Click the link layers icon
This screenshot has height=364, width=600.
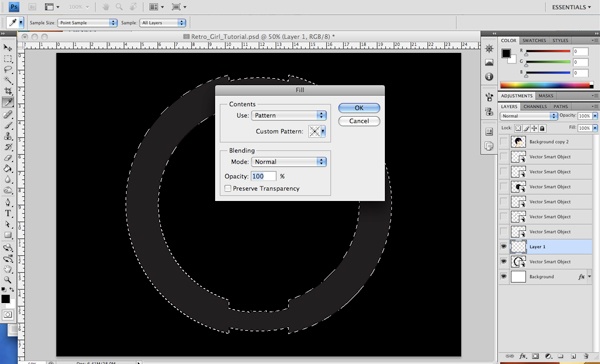pyautogui.click(x=510, y=356)
